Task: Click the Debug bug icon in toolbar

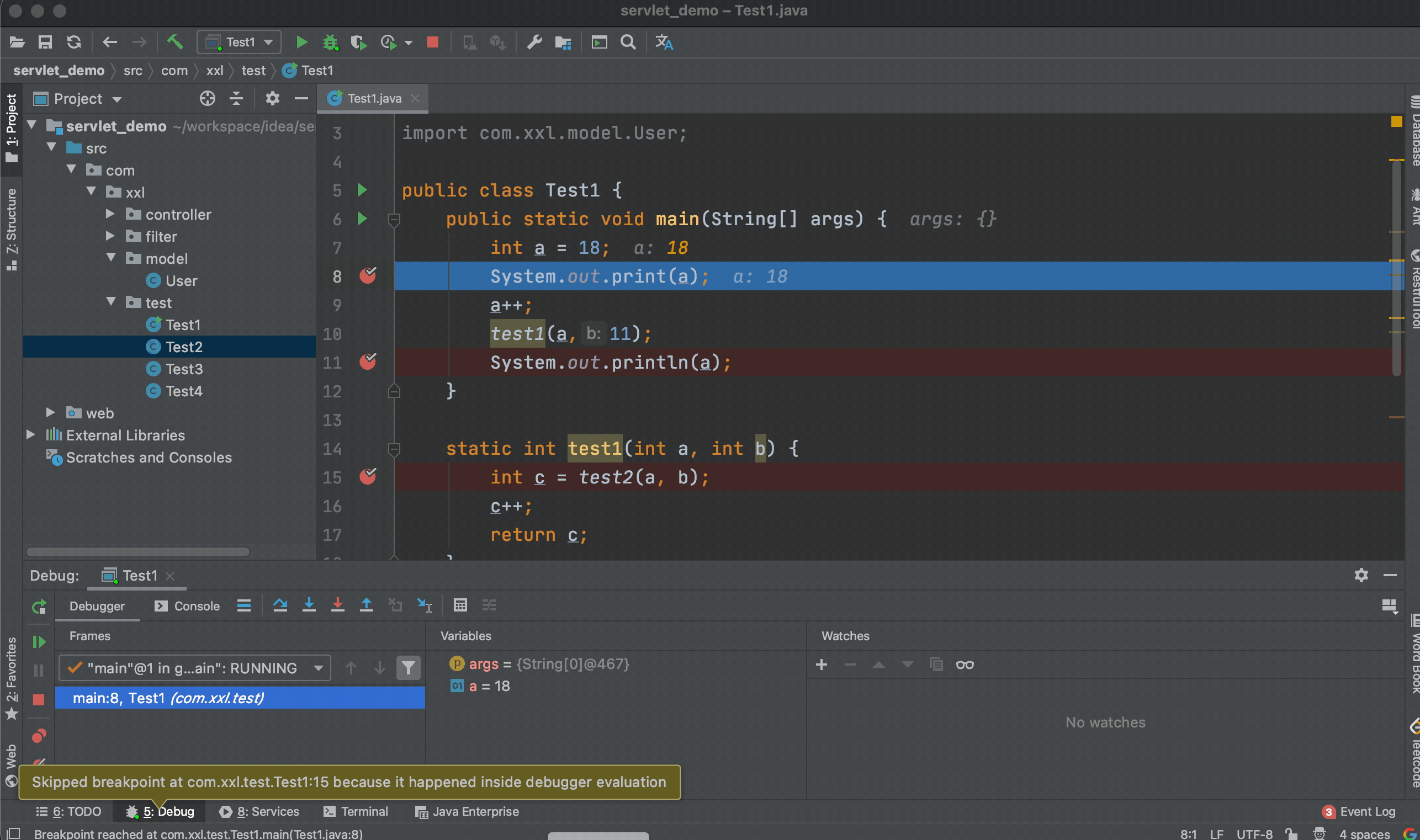Action: (330, 42)
